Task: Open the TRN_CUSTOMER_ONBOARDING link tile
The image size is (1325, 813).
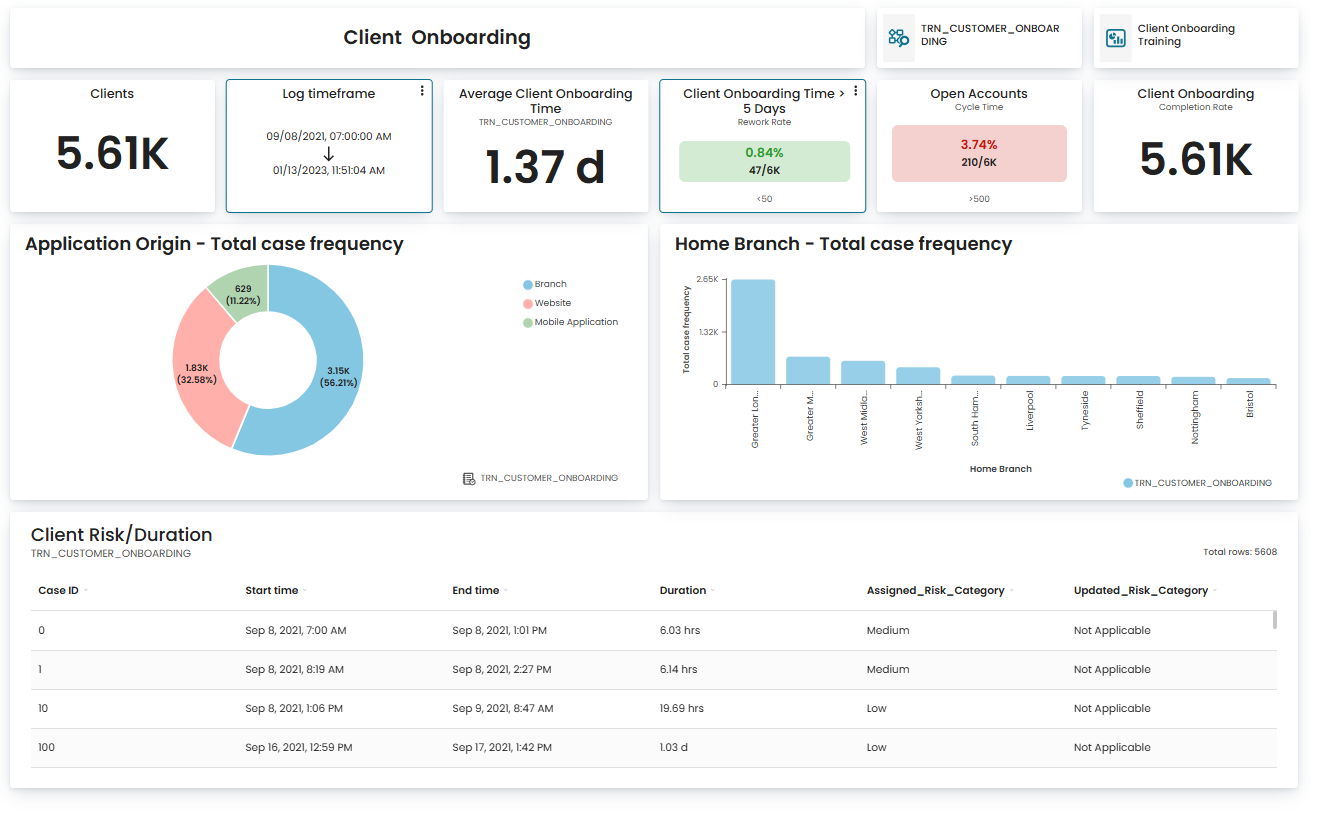Action: click(x=979, y=38)
